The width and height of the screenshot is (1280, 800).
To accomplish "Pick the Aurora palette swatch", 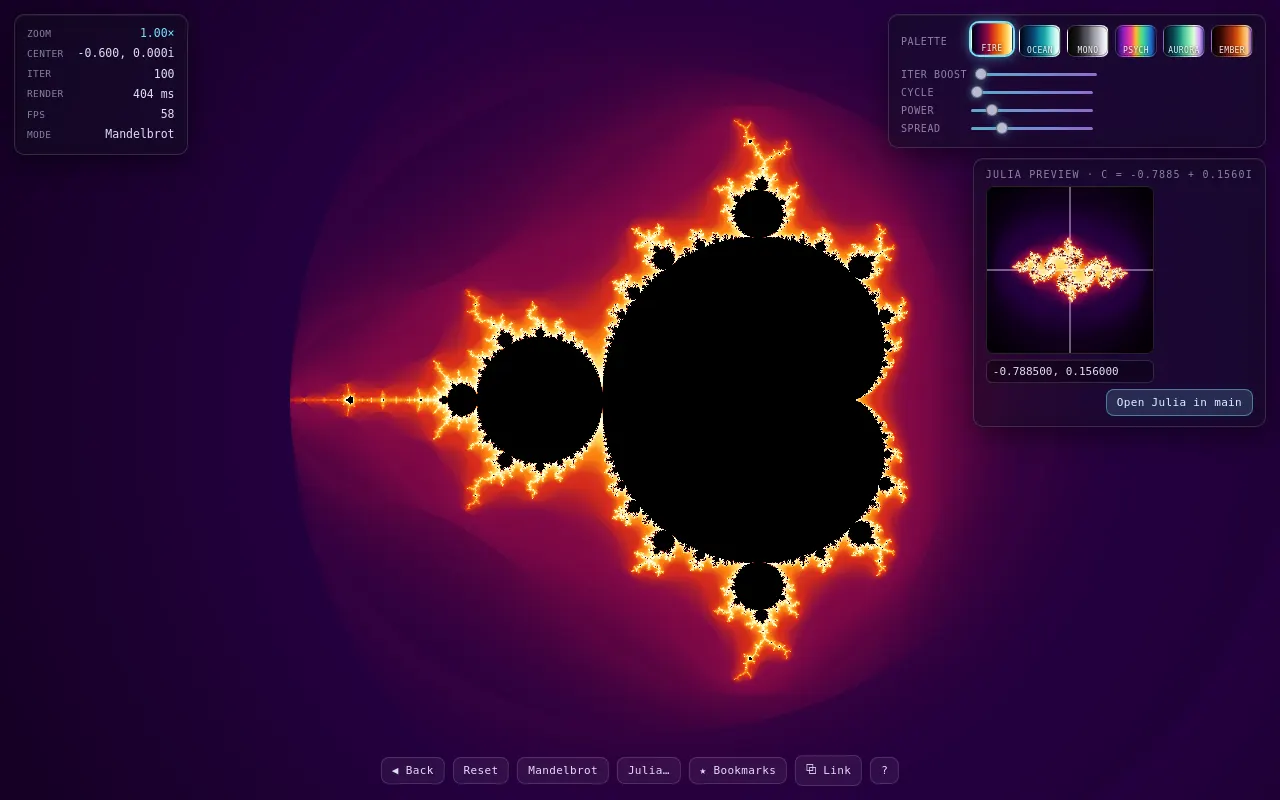I will [x=1184, y=41].
